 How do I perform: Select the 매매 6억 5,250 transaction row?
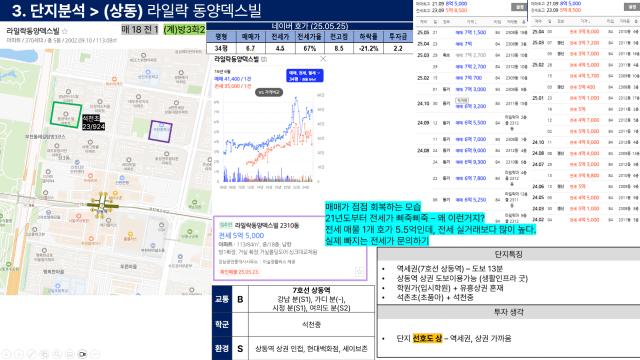pyautogui.click(x=472, y=200)
